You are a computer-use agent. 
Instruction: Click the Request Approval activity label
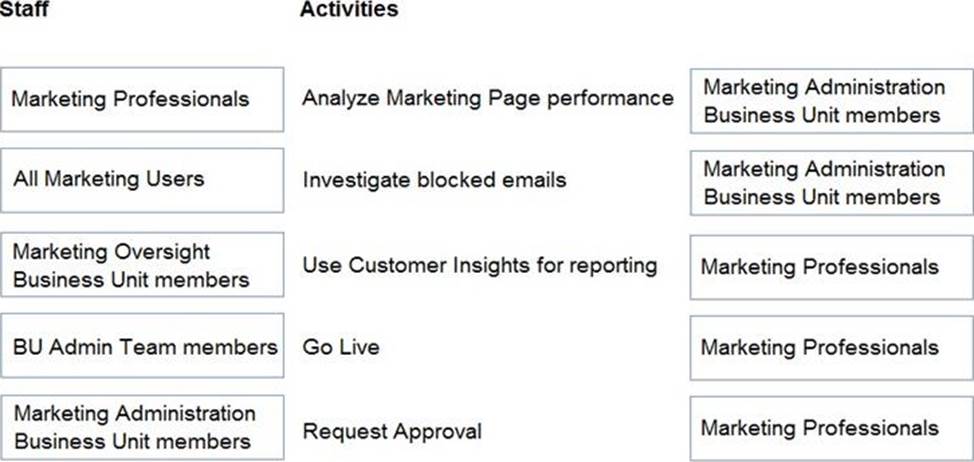click(392, 432)
